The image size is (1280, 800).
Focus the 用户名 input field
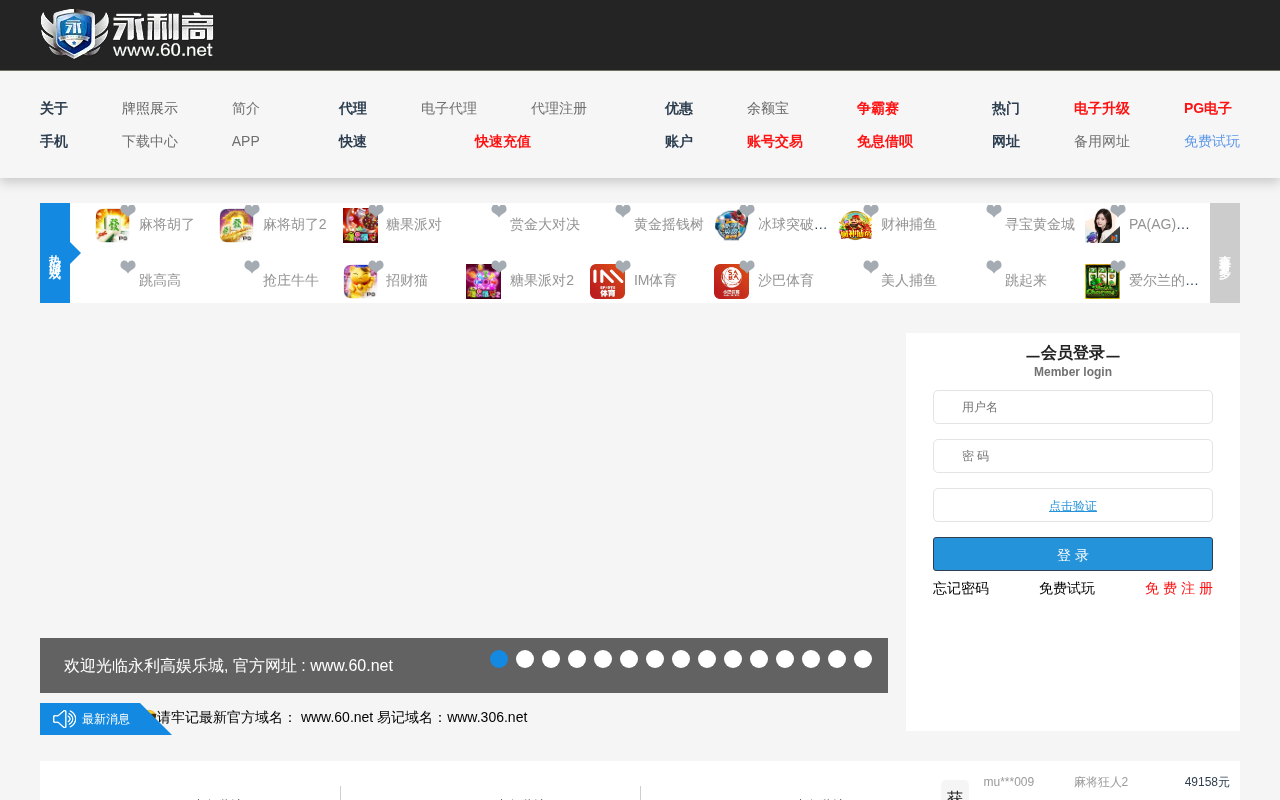(x=1073, y=407)
